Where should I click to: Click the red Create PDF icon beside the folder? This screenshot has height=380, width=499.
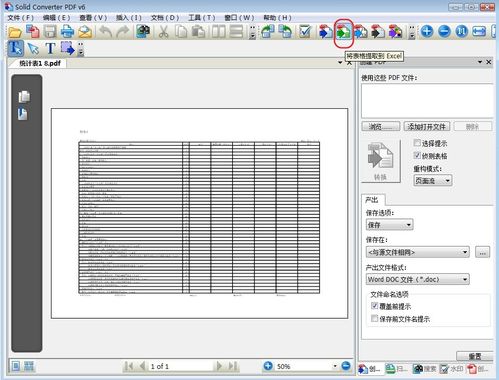(33, 32)
